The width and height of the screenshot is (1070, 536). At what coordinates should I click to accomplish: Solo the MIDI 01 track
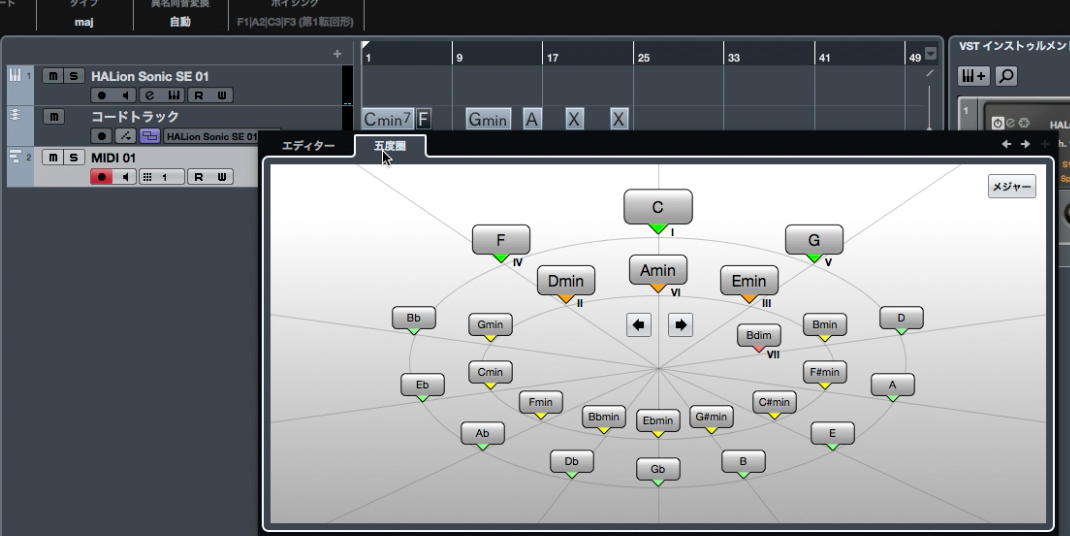pos(74,158)
